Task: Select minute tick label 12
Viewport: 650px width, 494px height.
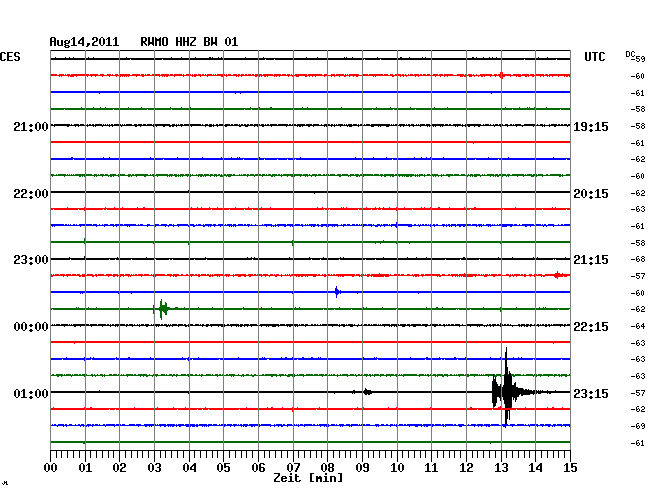Action: (x=466, y=468)
